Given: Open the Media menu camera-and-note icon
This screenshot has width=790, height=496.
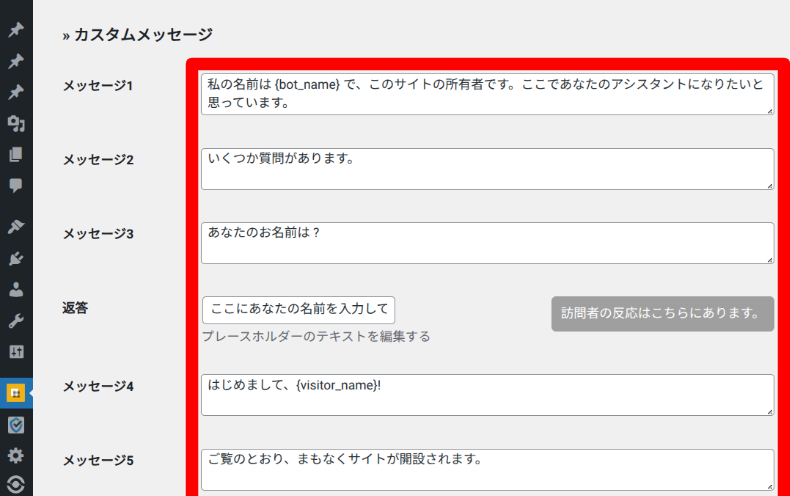Looking at the screenshot, I should [16, 123].
